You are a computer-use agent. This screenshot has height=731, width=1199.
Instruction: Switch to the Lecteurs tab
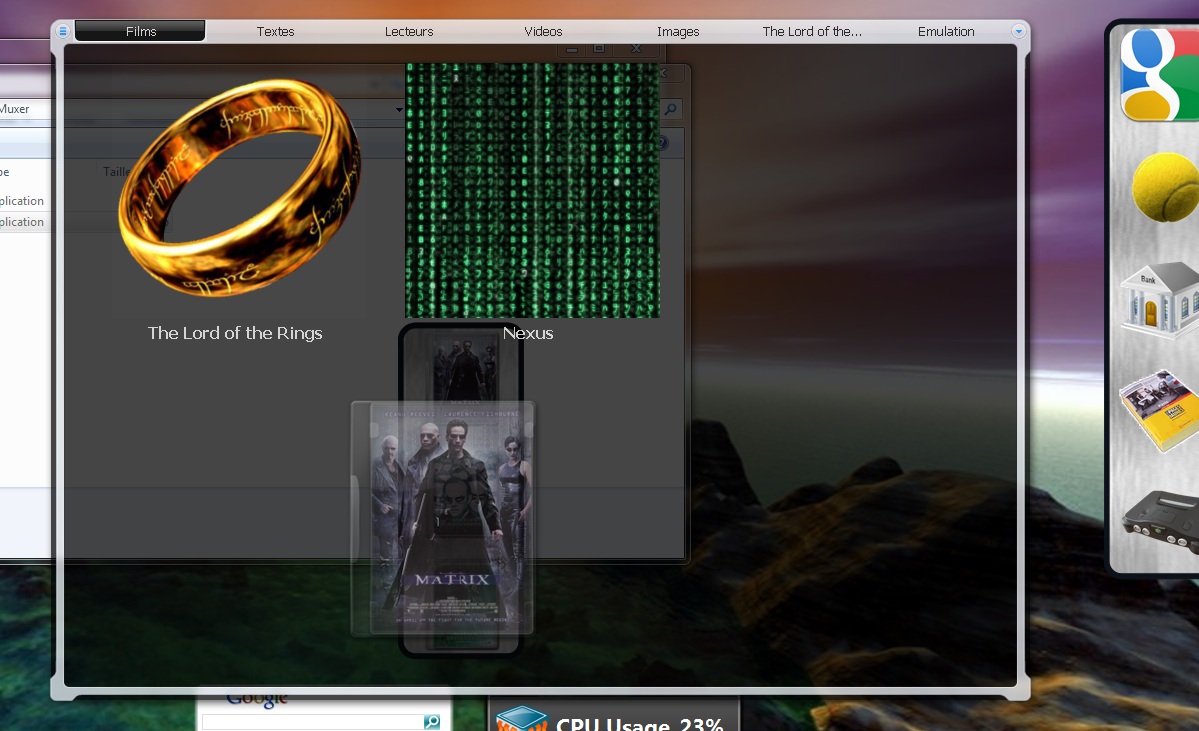pyautogui.click(x=409, y=32)
